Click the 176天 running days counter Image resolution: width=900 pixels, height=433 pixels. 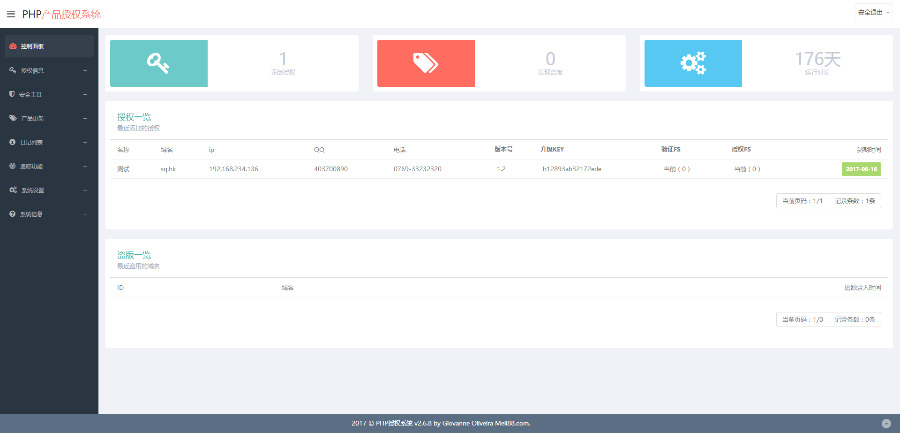[817, 59]
